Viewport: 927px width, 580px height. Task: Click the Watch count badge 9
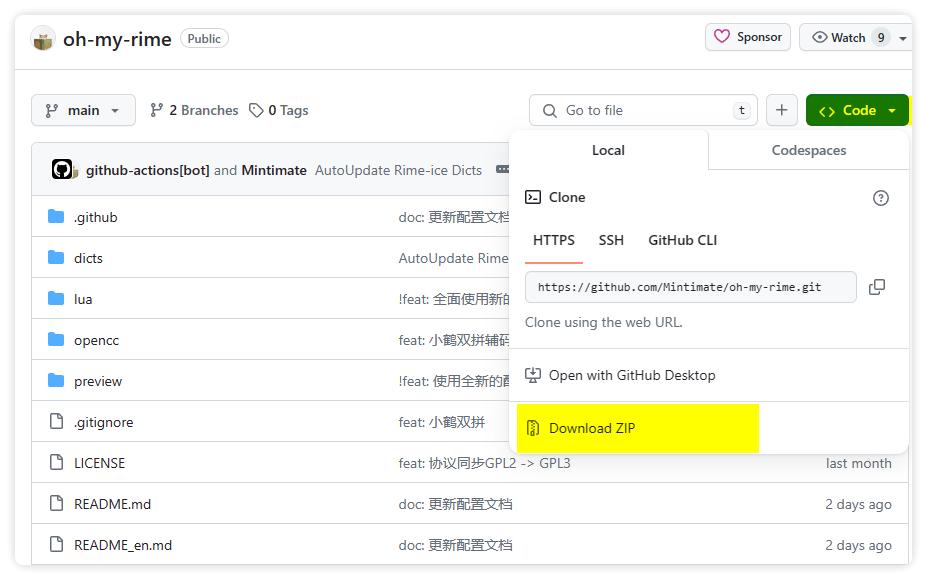pos(881,37)
